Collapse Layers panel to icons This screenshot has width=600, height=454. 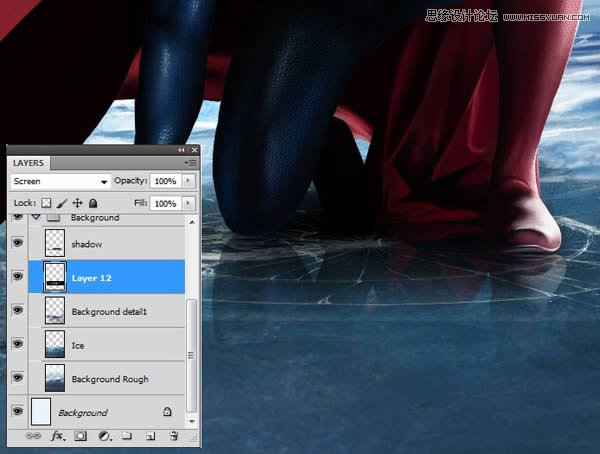[181, 150]
